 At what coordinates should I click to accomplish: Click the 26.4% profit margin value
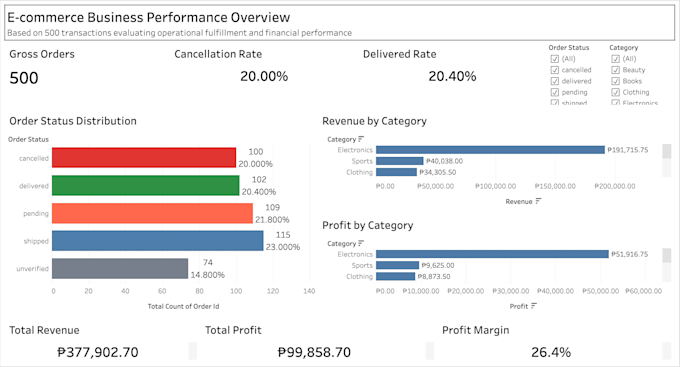pos(551,352)
